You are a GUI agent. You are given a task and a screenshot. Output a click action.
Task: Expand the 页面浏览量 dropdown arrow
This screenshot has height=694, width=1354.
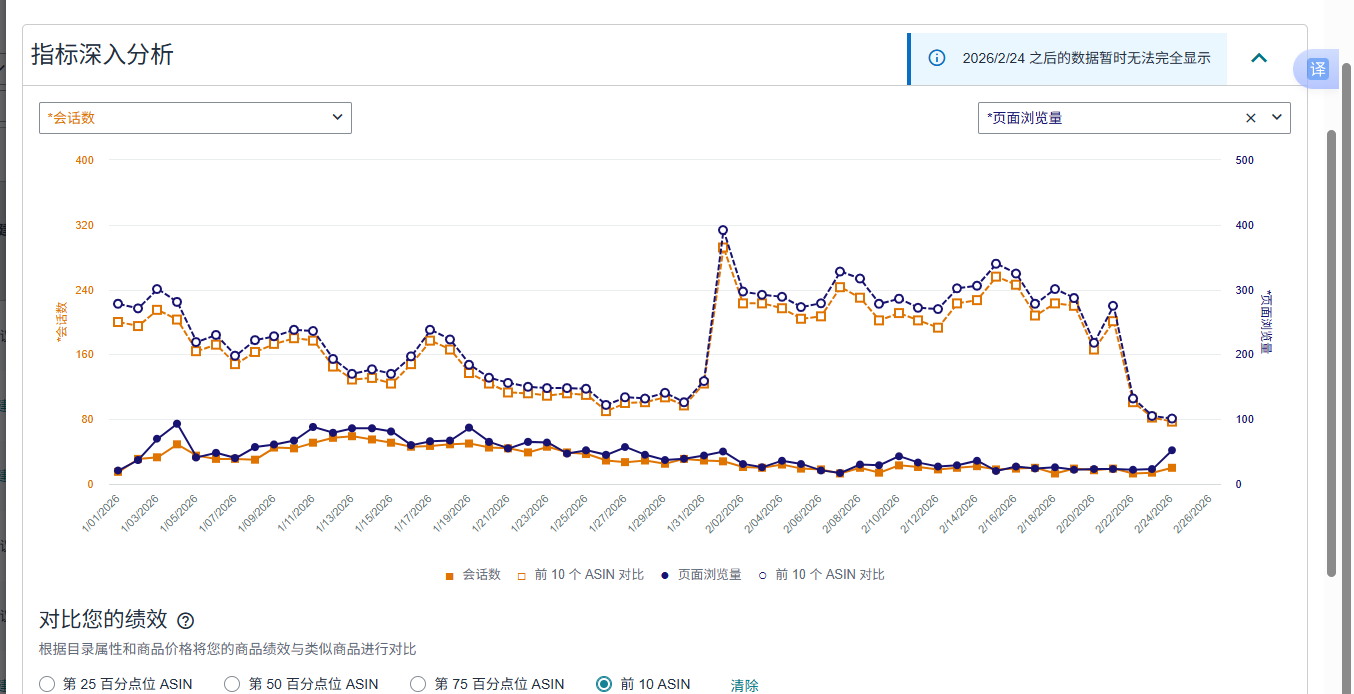pyautogui.click(x=1276, y=118)
